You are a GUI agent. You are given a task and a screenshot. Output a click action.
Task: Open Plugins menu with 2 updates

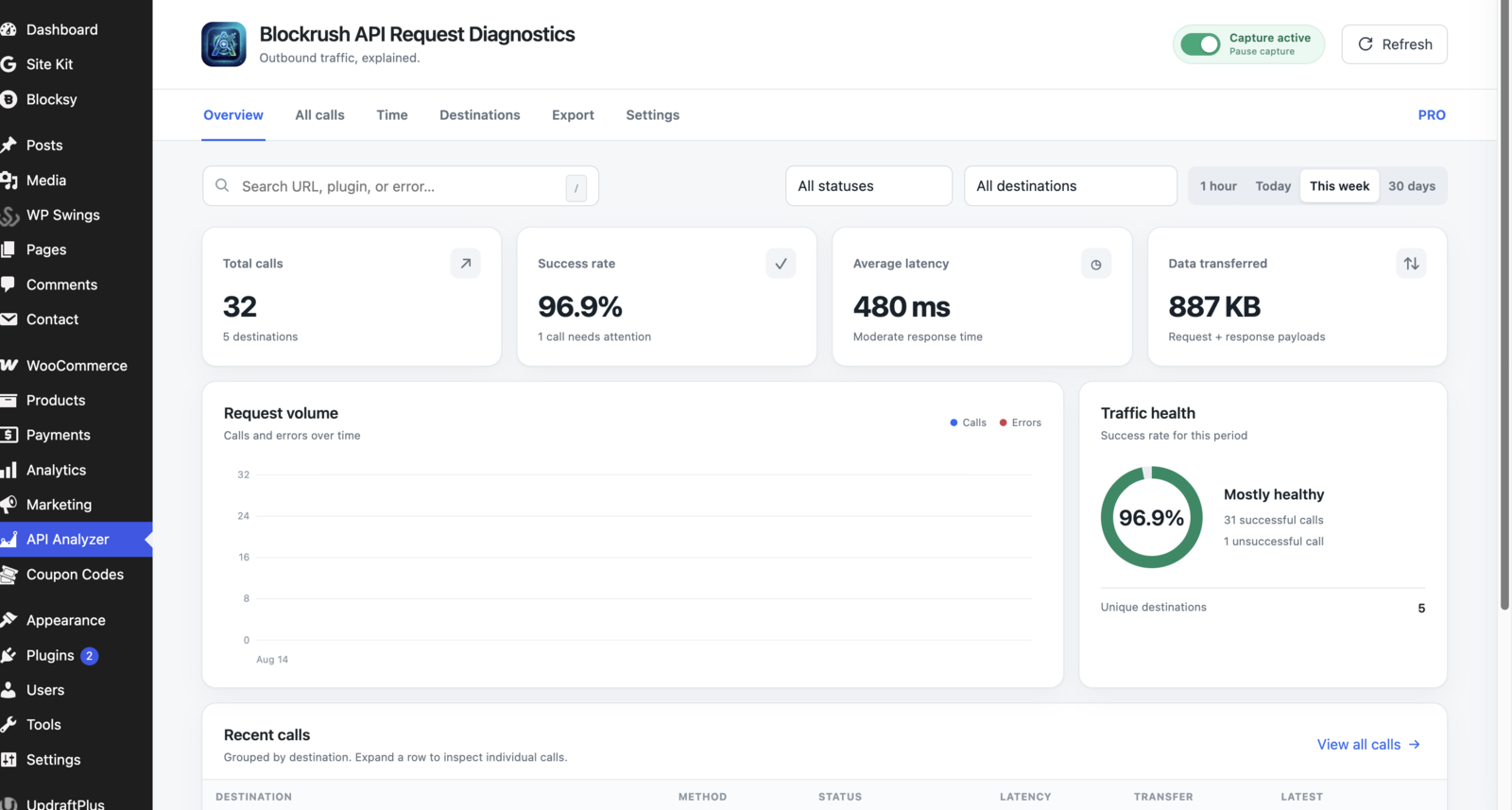76,655
